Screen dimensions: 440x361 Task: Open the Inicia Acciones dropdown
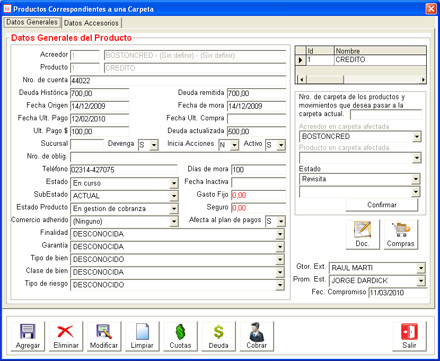[234, 145]
